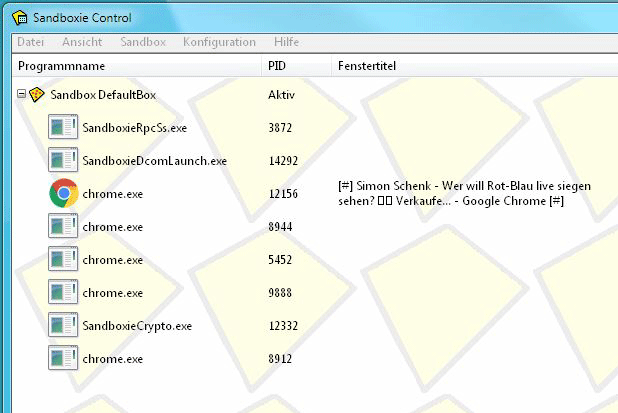618x413 pixels.
Task: Sort by the Fenstertitel column header
Action: tap(475, 66)
